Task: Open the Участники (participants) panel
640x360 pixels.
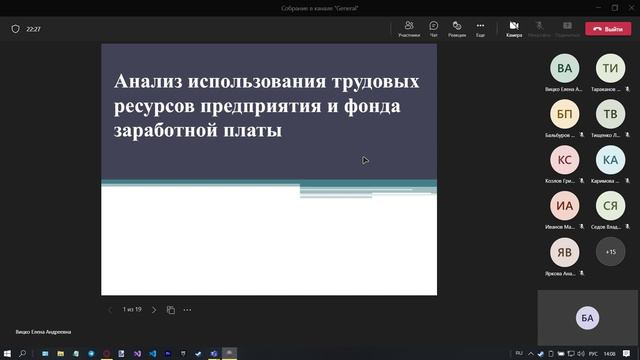Action: (x=409, y=29)
